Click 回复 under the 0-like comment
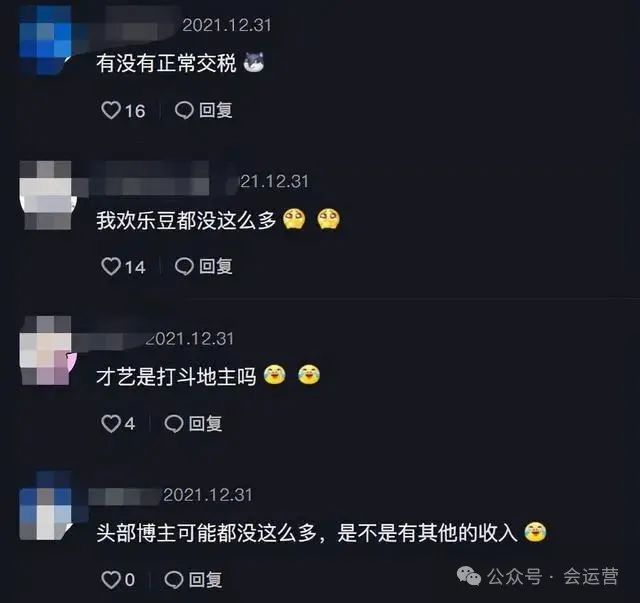640x603 pixels. (205, 580)
